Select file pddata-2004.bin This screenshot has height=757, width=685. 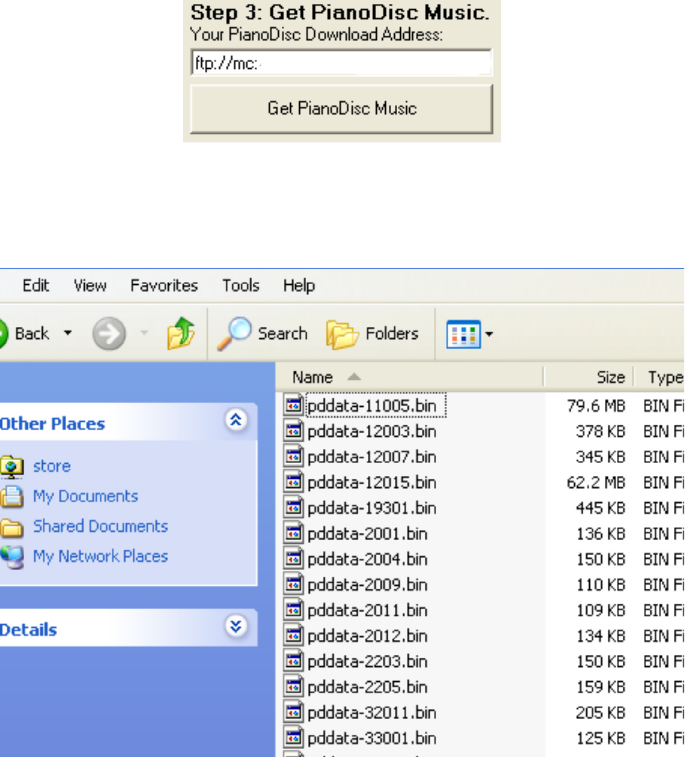[367, 560]
